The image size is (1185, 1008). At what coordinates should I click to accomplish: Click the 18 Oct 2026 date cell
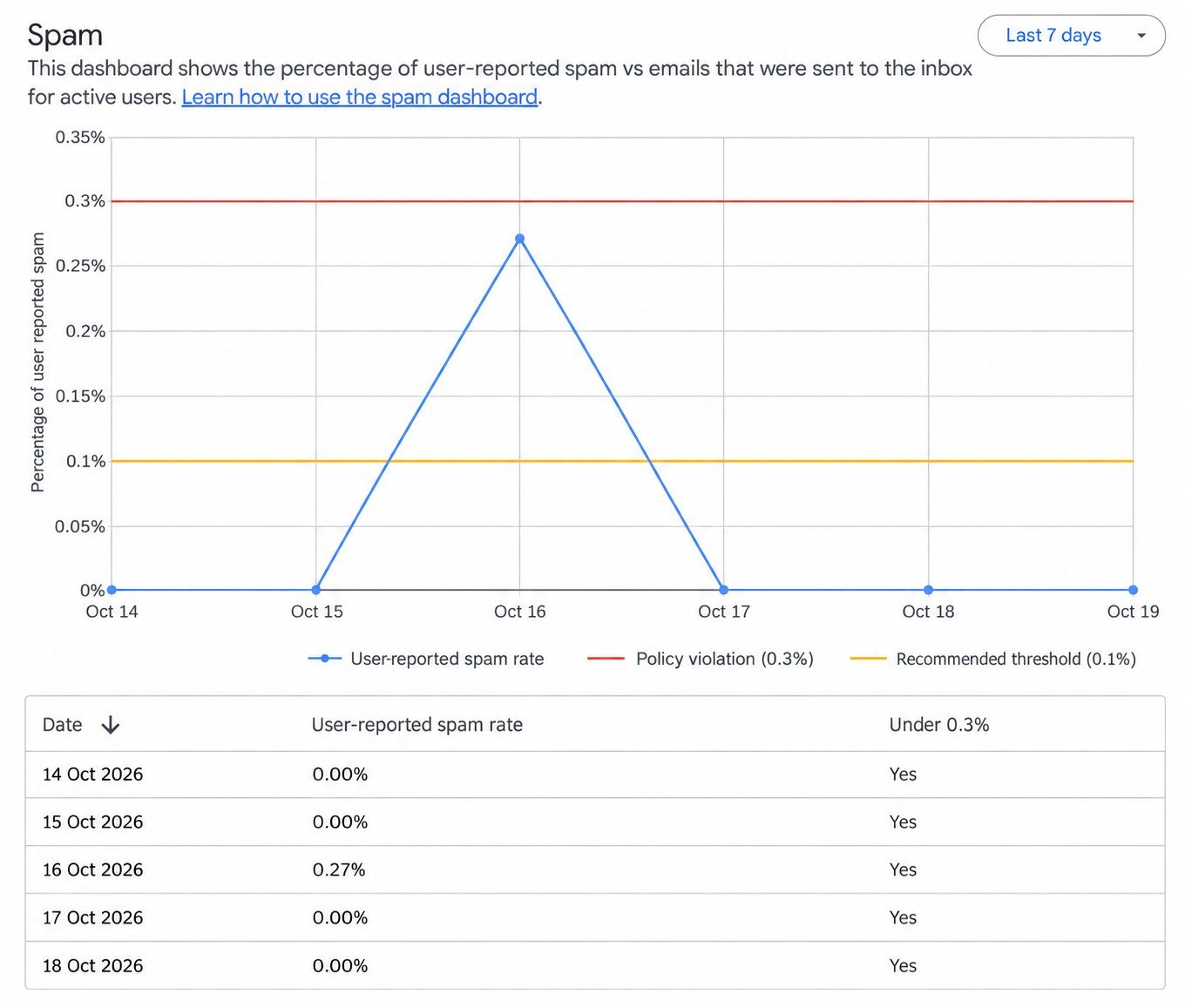pos(93,966)
